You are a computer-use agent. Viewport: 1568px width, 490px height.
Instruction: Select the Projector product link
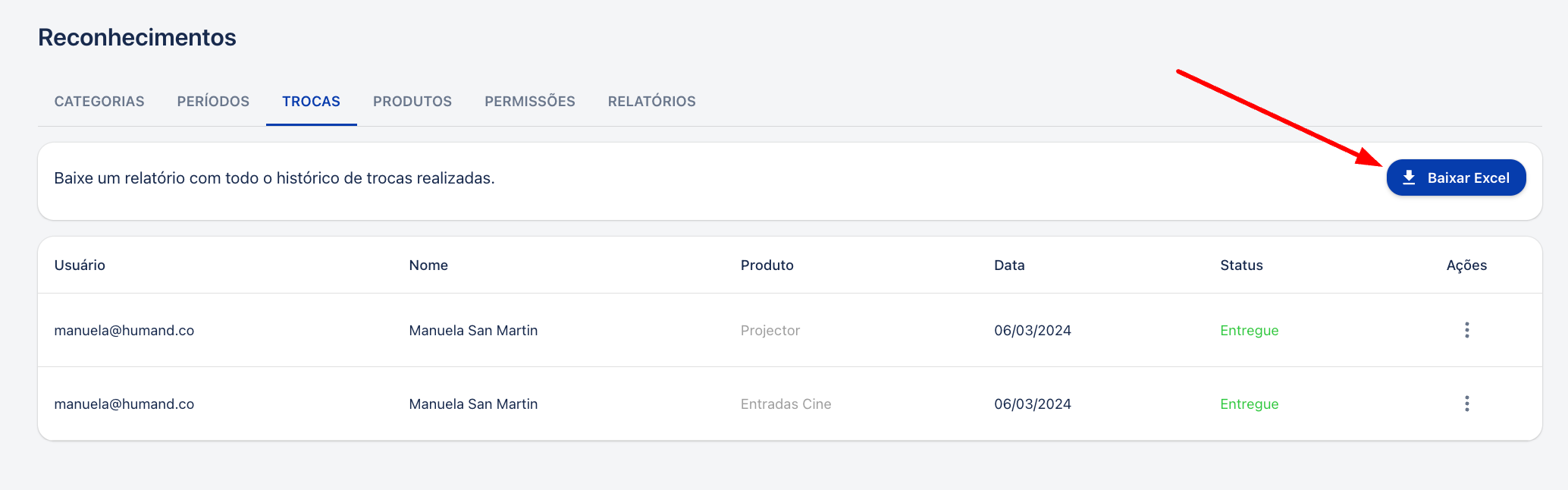(x=770, y=331)
